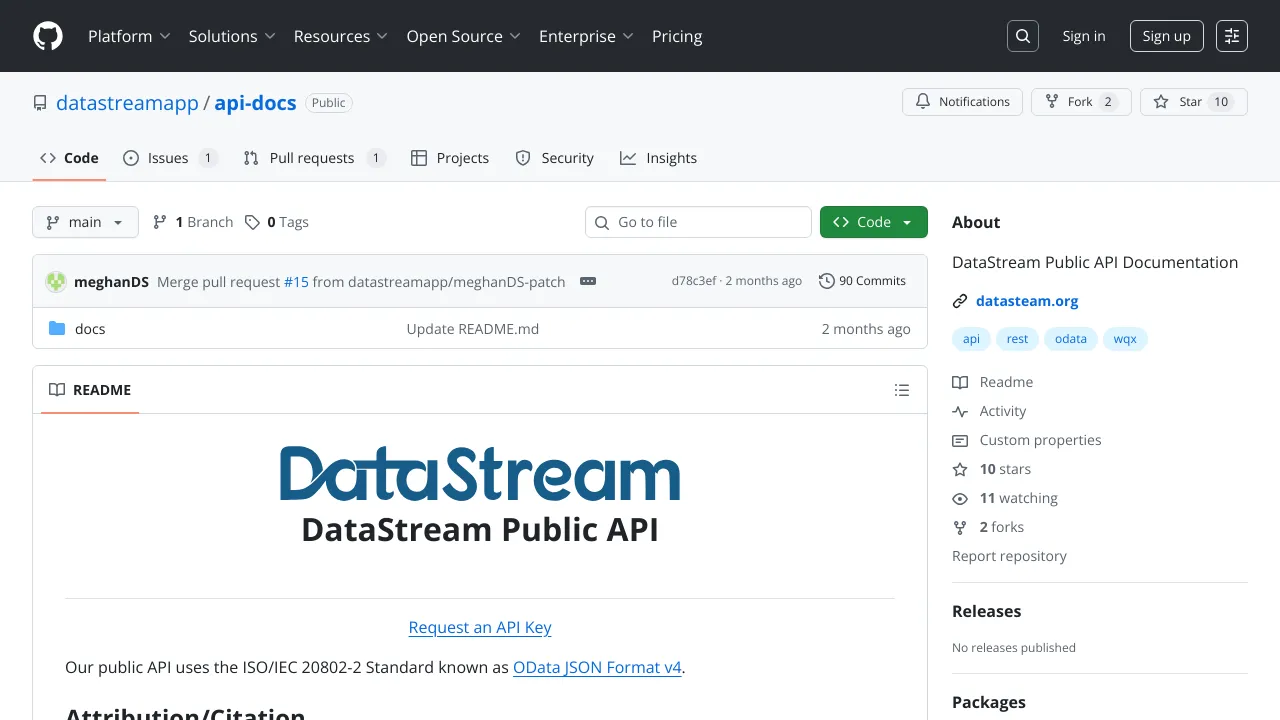Viewport: 1280px width, 720px height.
Task: Star the api-docs repository
Action: (x=1193, y=102)
